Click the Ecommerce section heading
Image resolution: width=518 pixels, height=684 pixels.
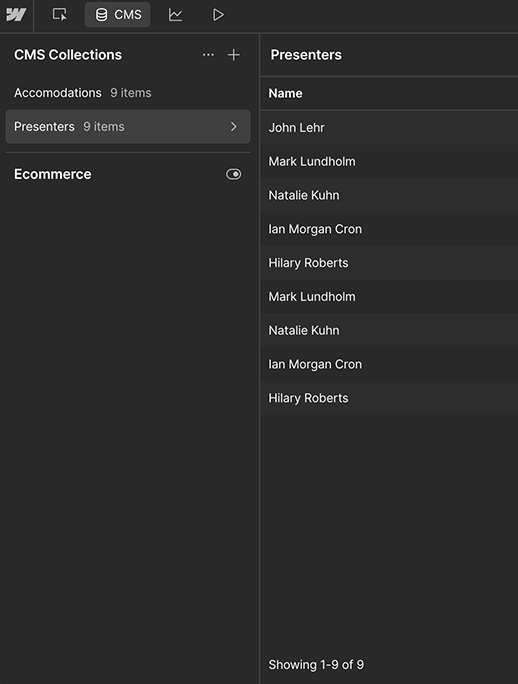53,174
